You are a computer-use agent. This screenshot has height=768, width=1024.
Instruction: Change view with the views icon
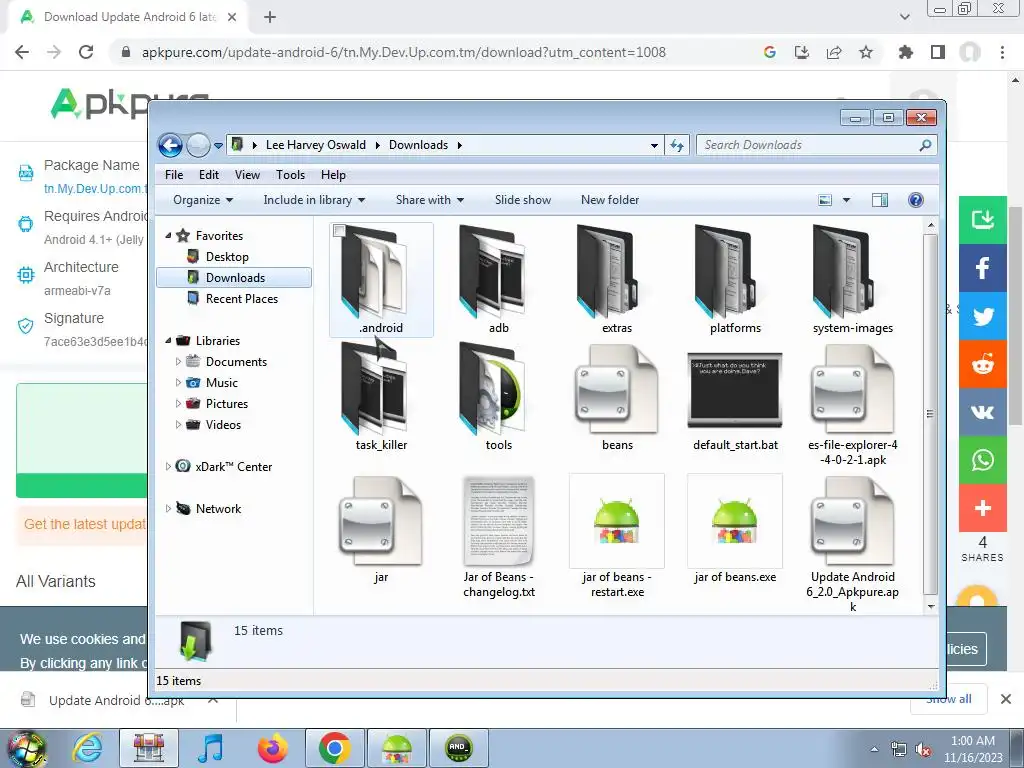[x=825, y=200]
